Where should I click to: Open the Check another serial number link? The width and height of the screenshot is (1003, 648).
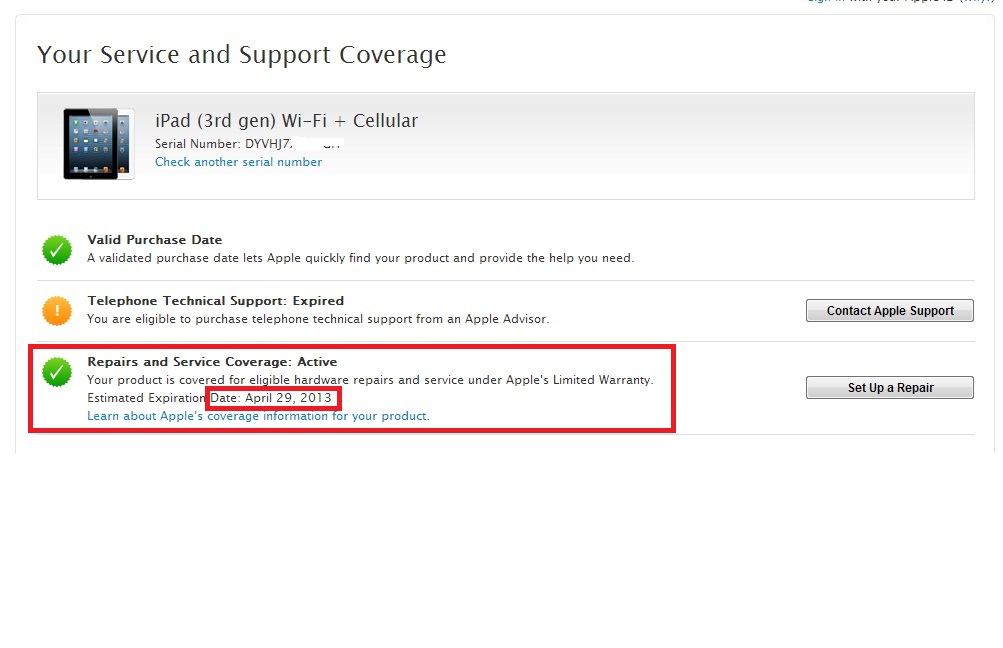click(238, 162)
